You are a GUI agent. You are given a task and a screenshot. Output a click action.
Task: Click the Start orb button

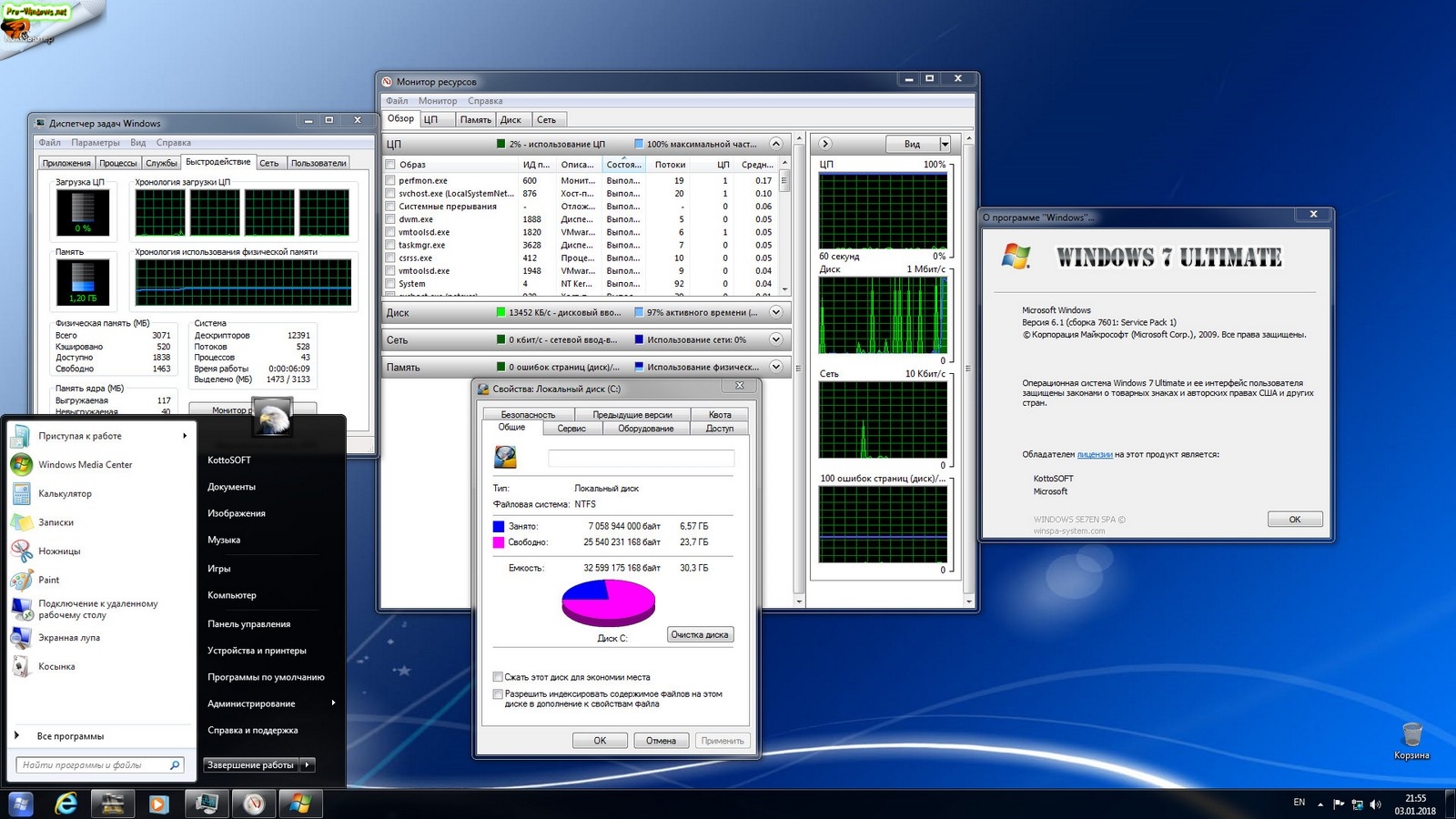coord(20,804)
